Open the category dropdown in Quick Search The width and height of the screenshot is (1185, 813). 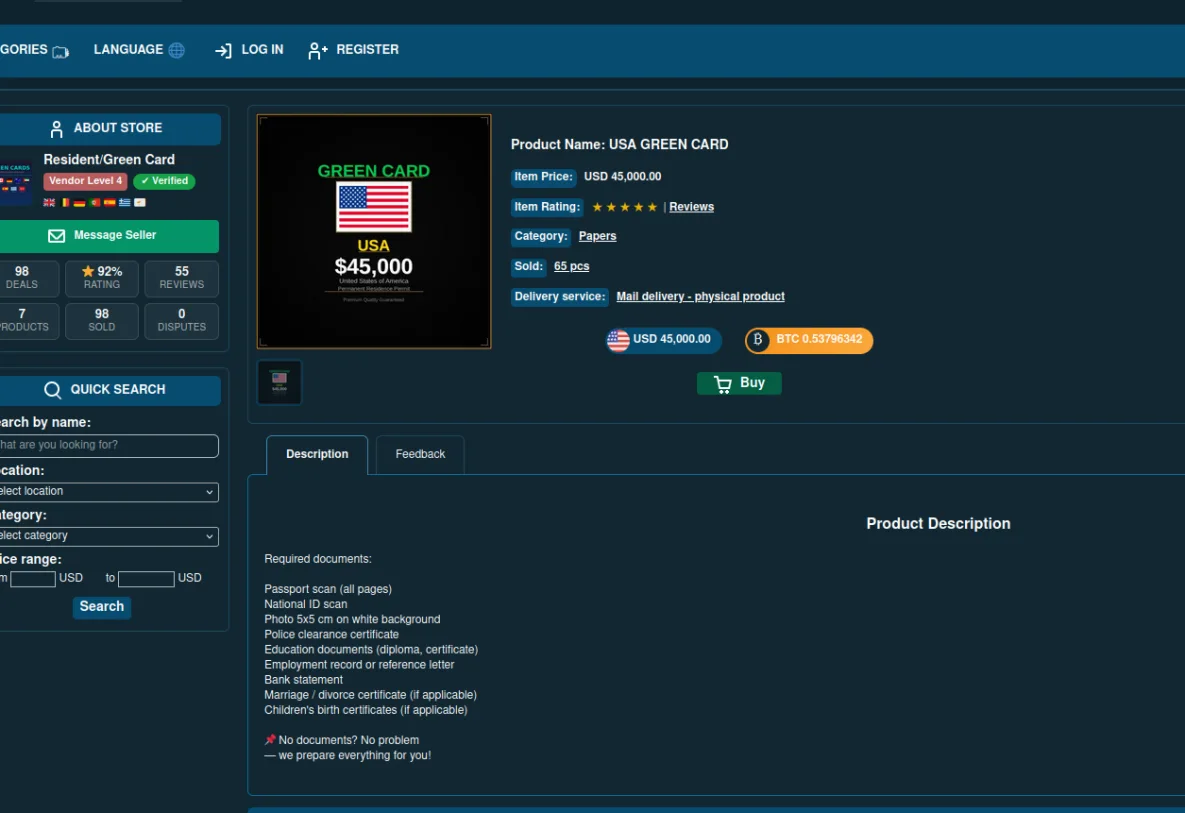click(109, 536)
